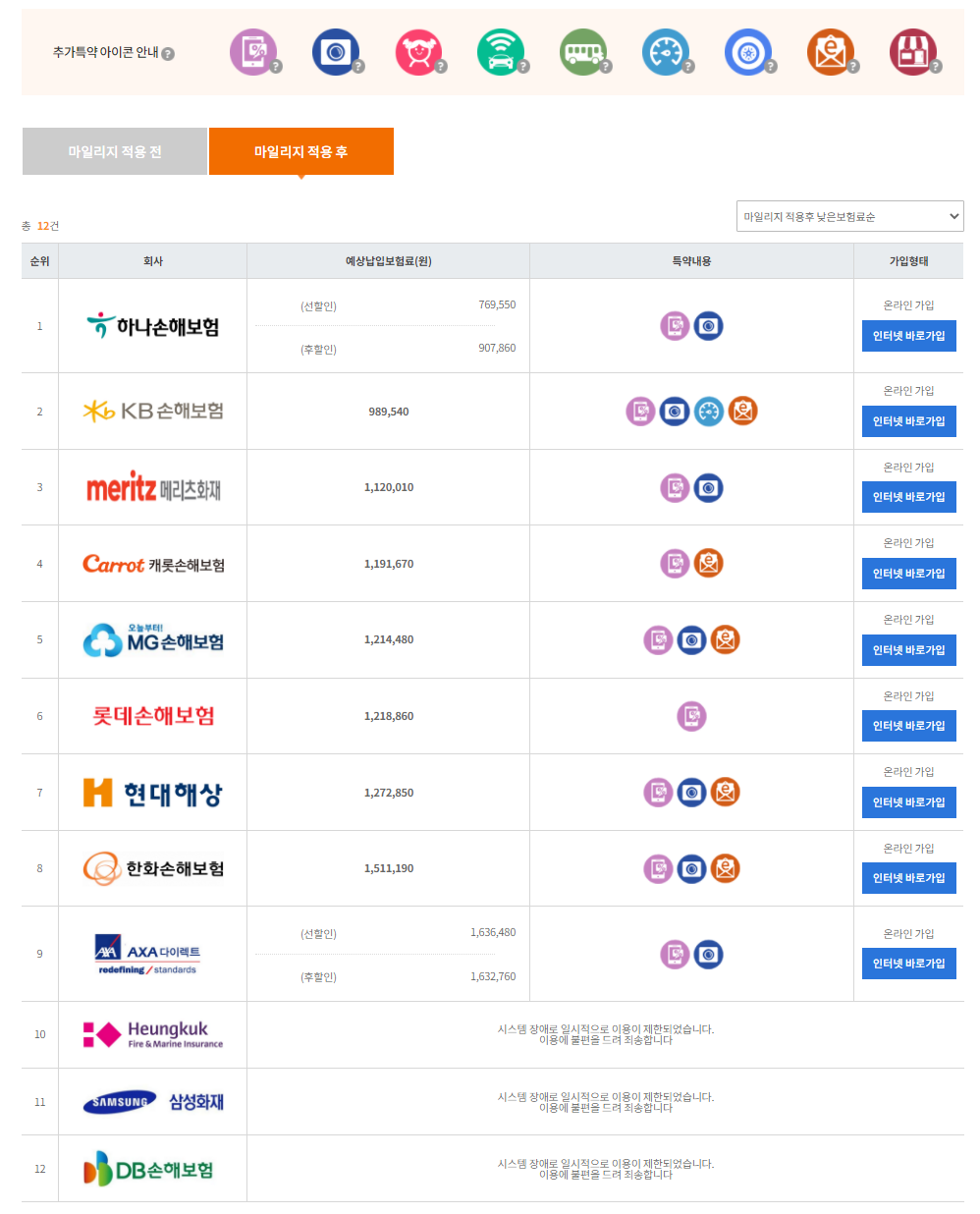Click the blue speedometer icon in the guide bar
Image resolution: width=980 pixels, height=1214 pixels.
(x=666, y=52)
